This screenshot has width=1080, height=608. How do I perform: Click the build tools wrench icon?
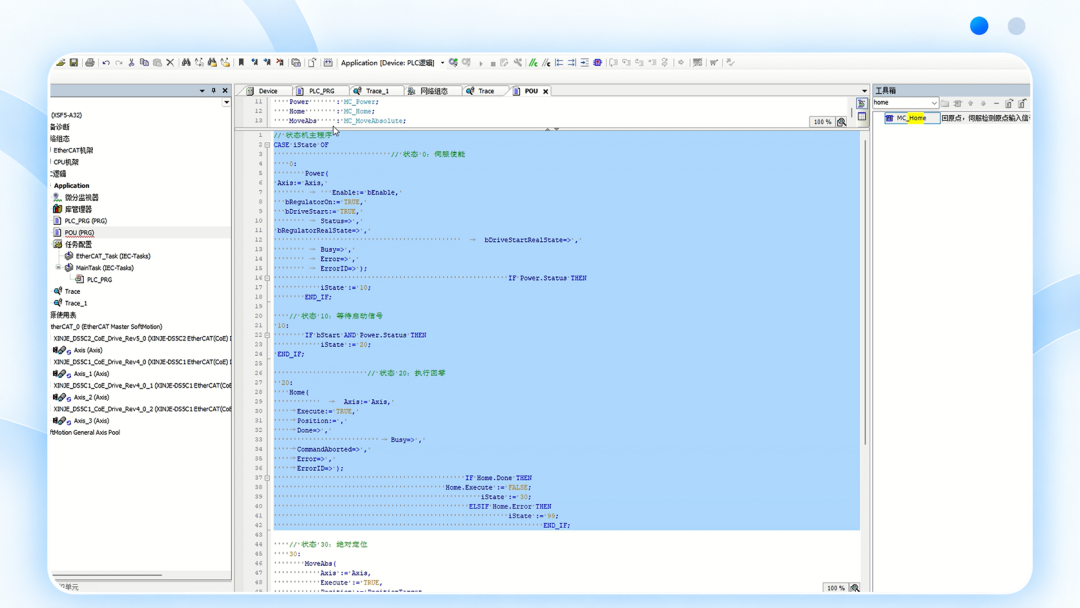click(517, 63)
